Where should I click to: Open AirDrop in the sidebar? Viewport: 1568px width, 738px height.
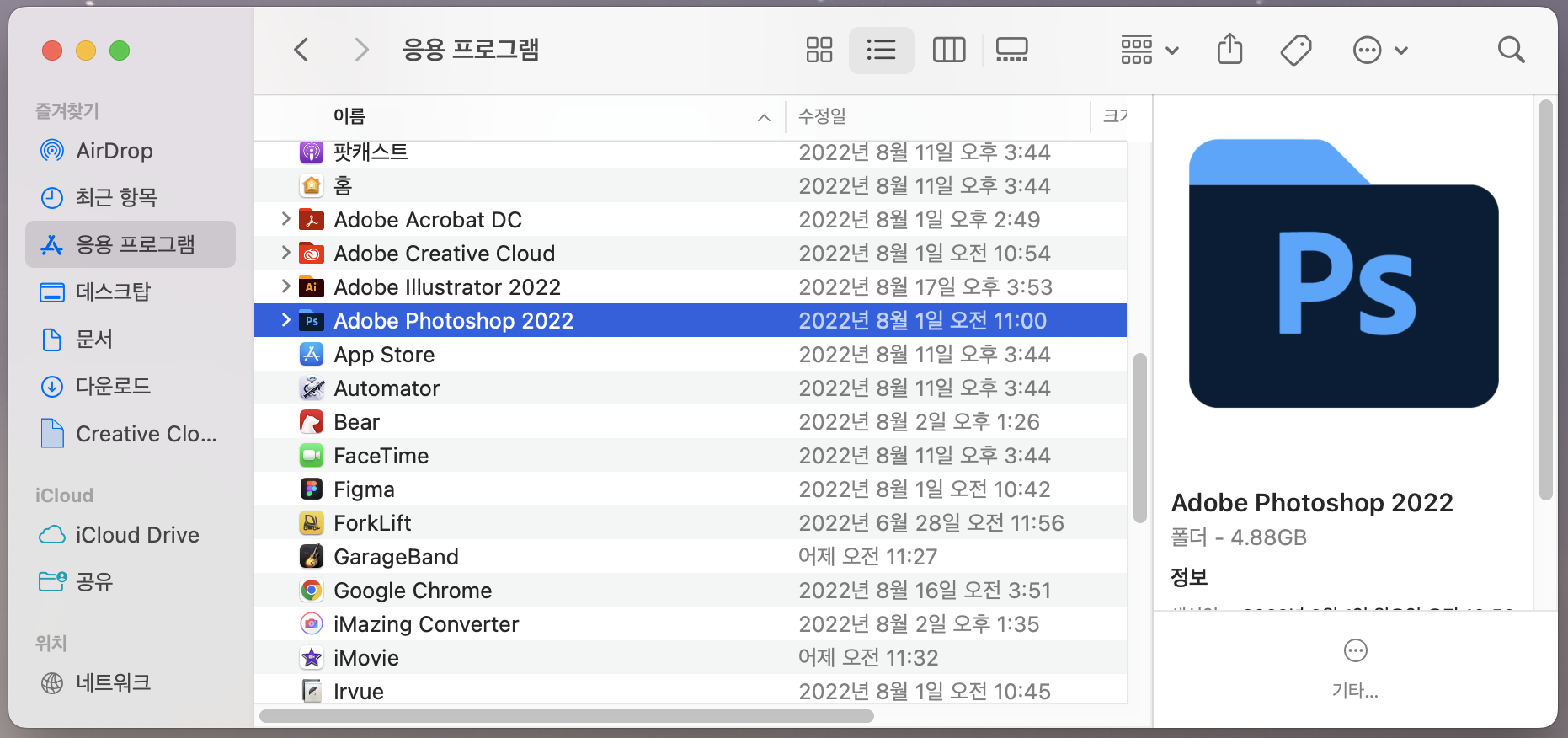[131, 151]
